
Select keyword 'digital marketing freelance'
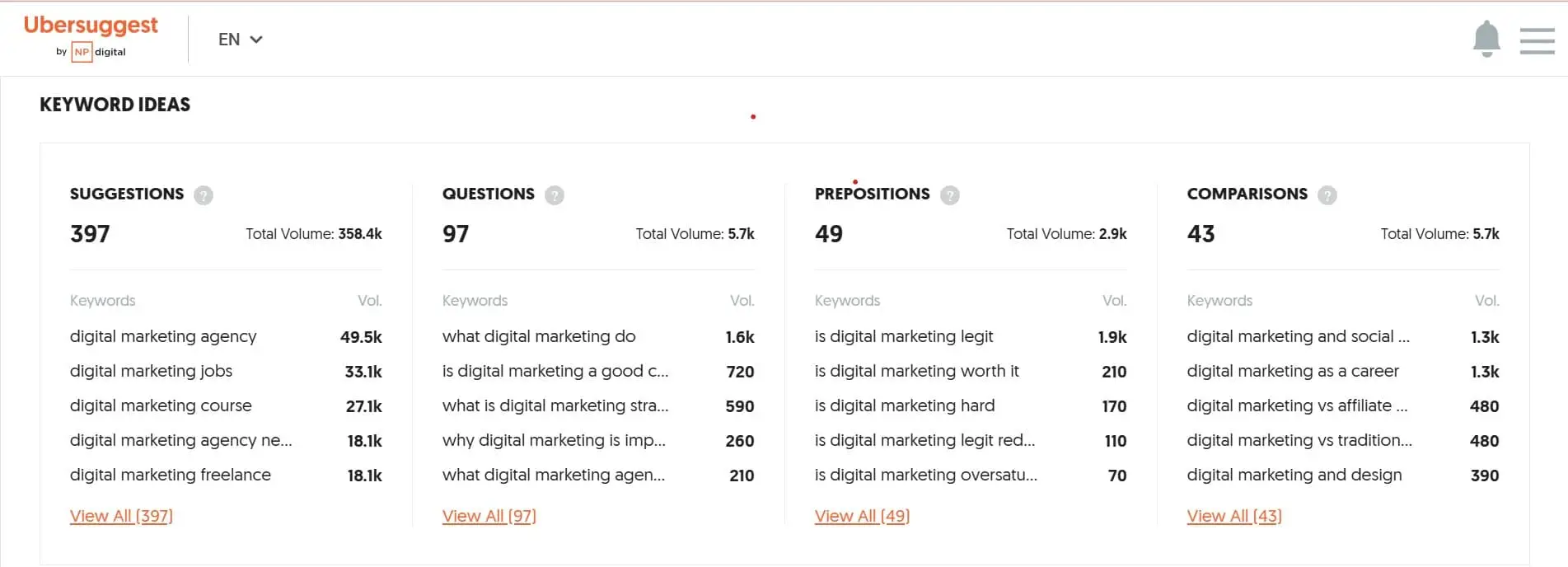pos(170,475)
